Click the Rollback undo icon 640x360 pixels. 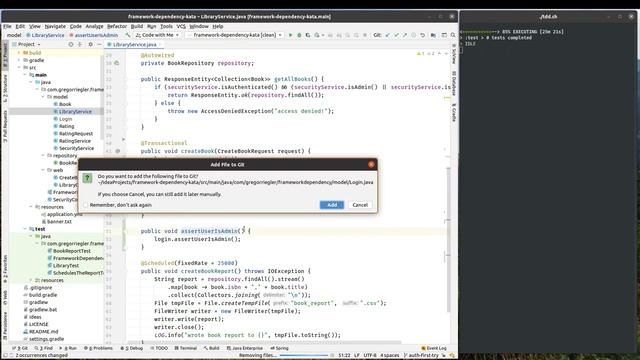pyautogui.click(x=422, y=35)
